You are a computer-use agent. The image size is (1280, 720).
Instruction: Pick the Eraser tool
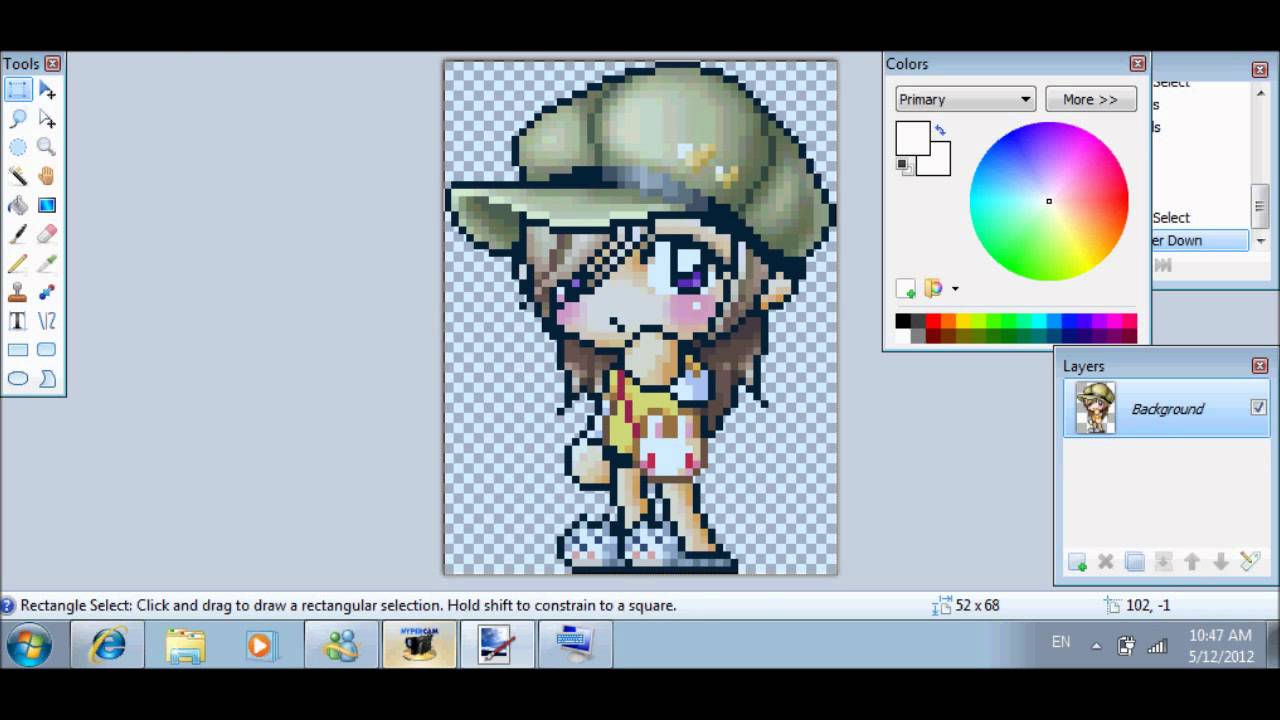coord(47,234)
